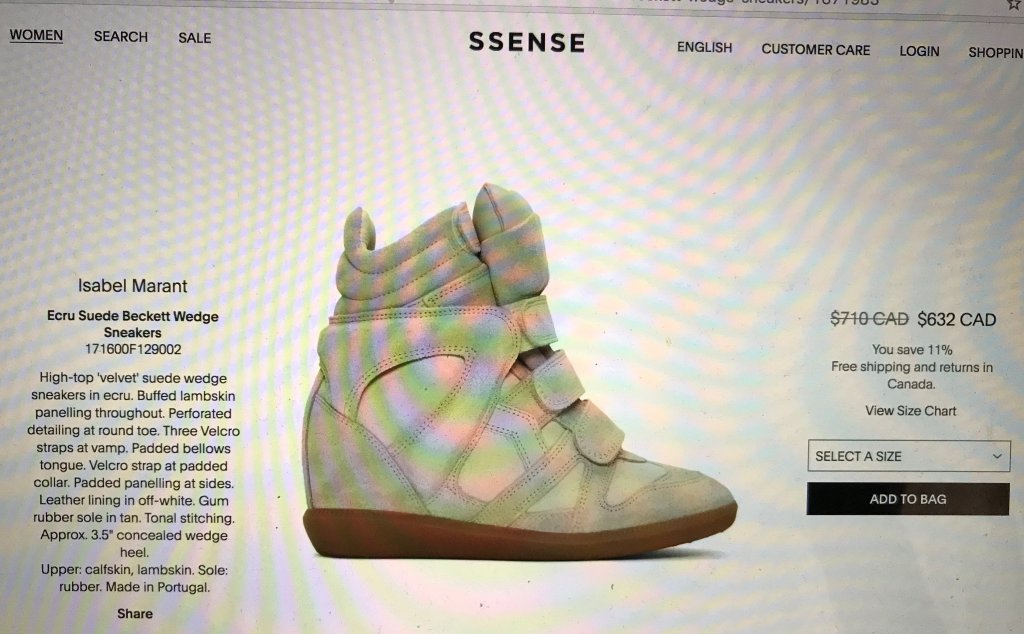Viewport: 1024px width, 634px height.
Task: Click the Beckett wedge sneaker product image
Action: (520, 372)
